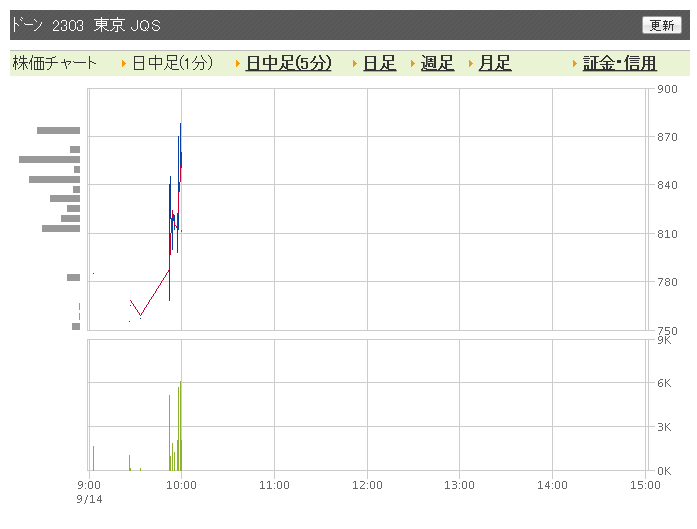697x529 pixels.
Task: Click the 870 price axis label
Action: pos(667,137)
